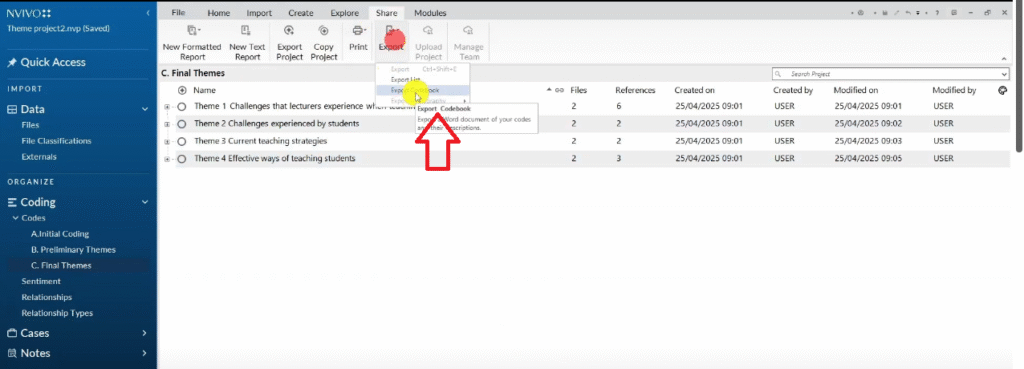Open the Search Project dropdown arrow
Screen dimensions: 1024x369
tap(1003, 74)
